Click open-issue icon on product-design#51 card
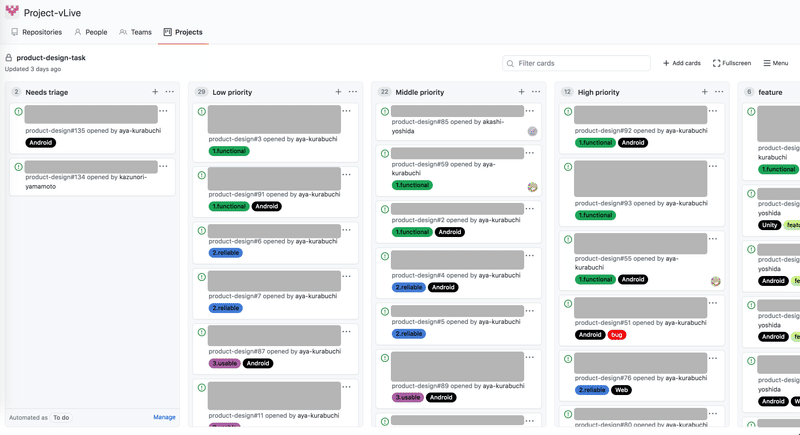 [568, 303]
